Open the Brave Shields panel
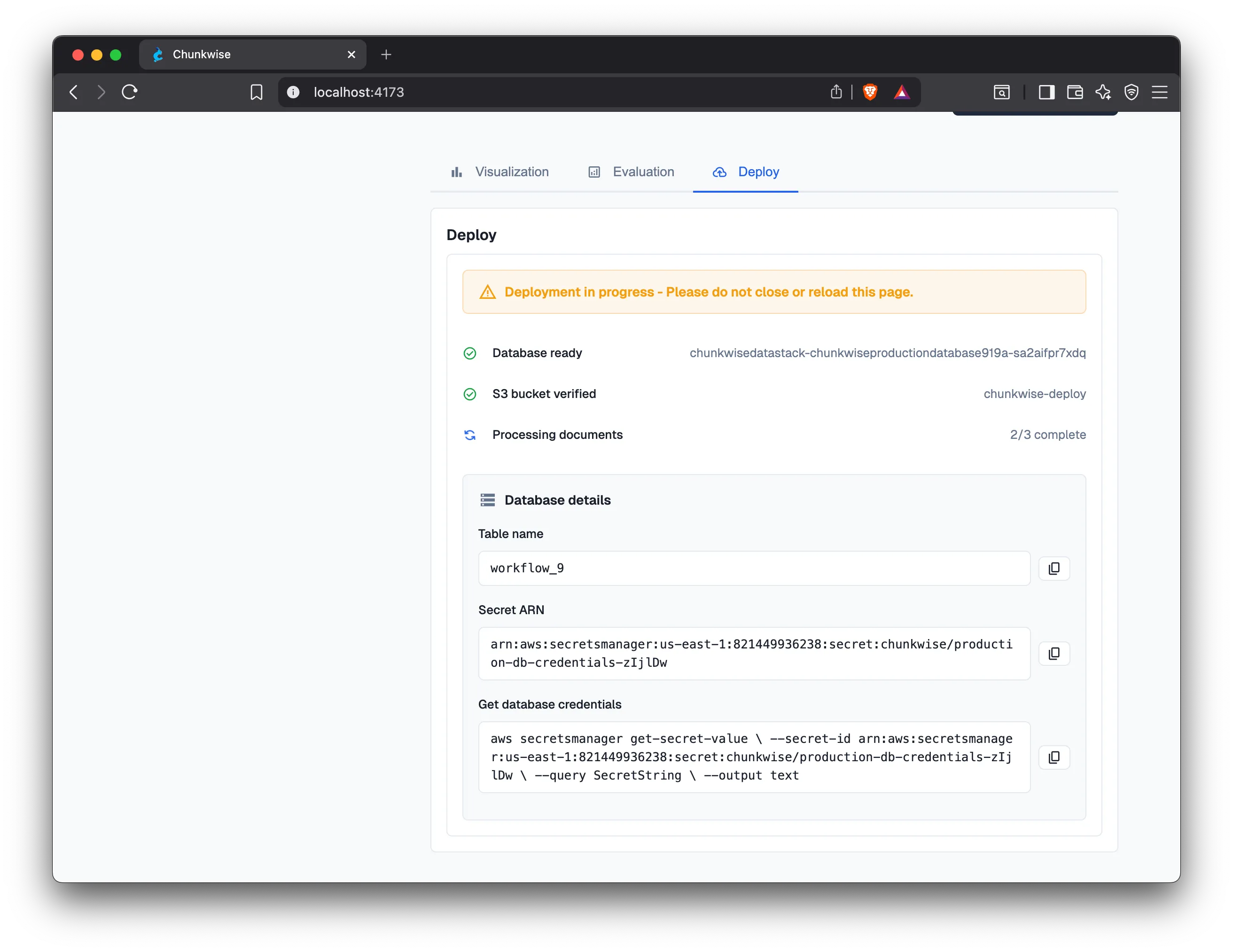The image size is (1233, 952). 870,92
